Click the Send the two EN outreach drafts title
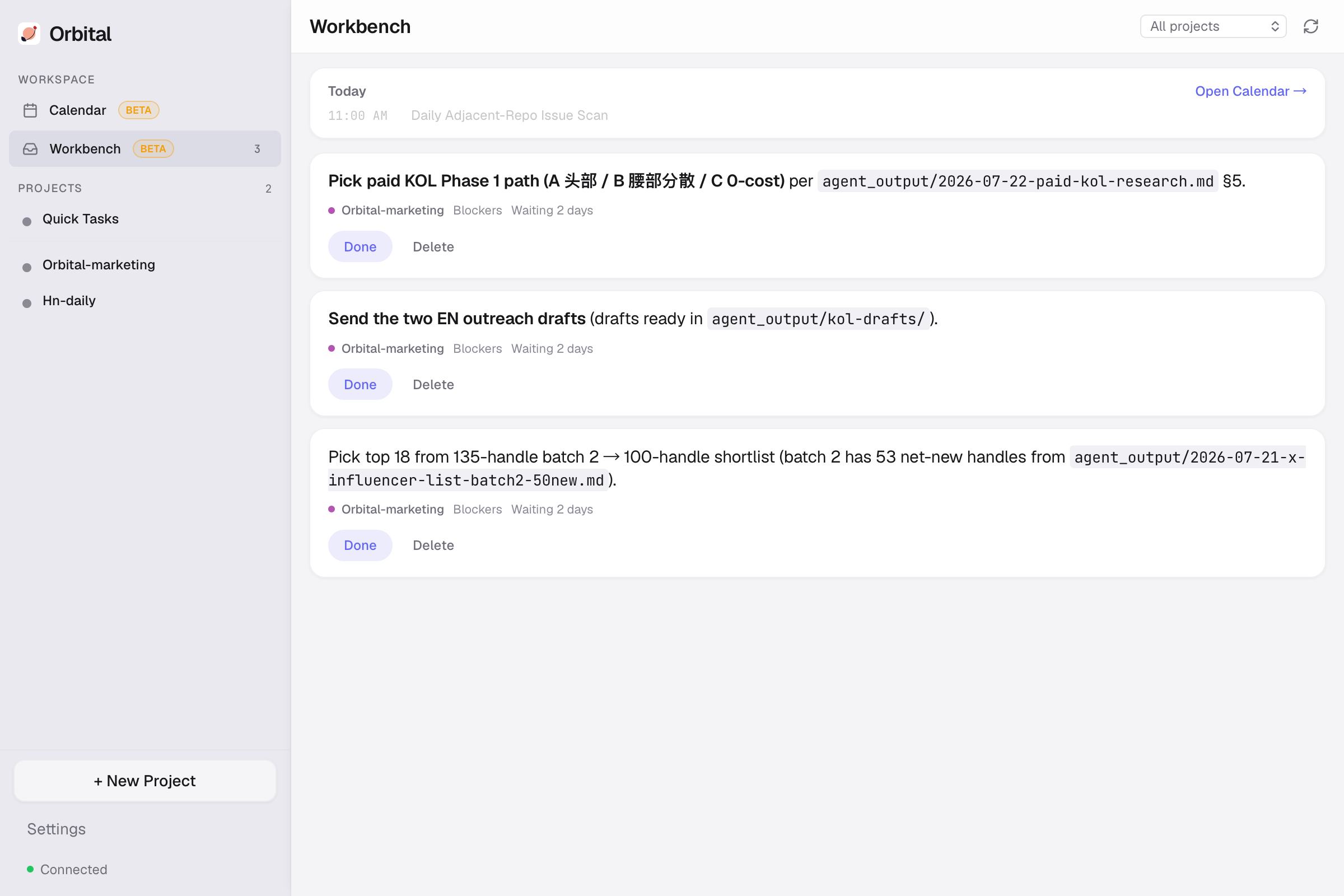This screenshot has width=1344, height=896. tap(456, 319)
